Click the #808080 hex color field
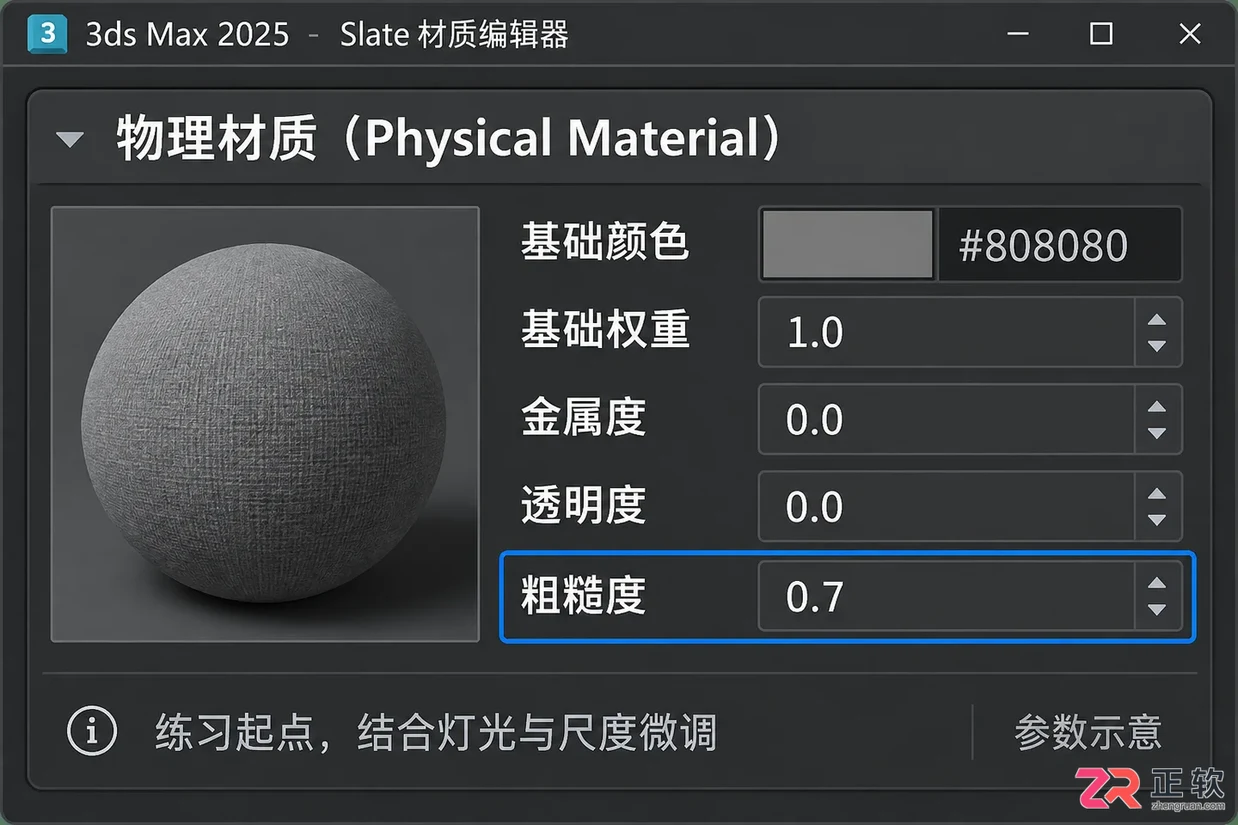This screenshot has height=825, width=1238. (1058, 244)
